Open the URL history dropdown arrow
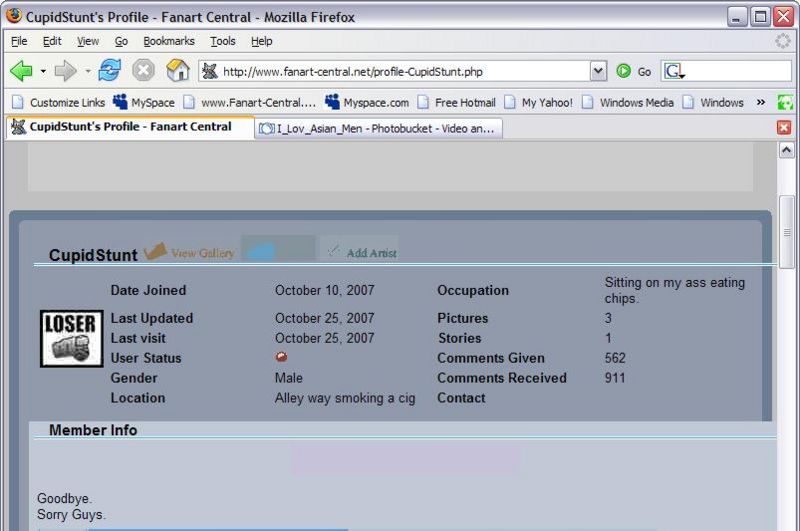Image resolution: width=800 pixels, height=531 pixels. 598,71
